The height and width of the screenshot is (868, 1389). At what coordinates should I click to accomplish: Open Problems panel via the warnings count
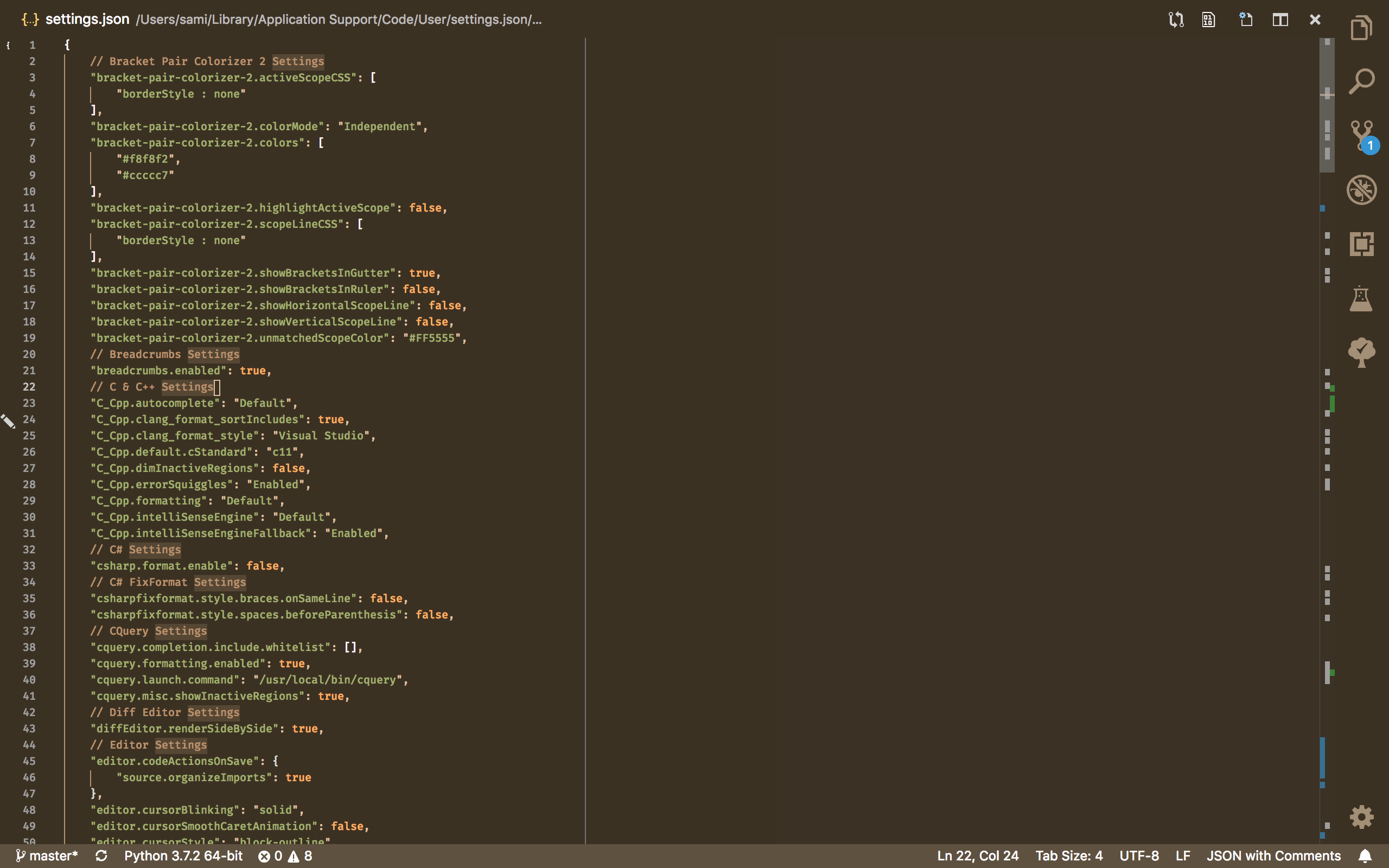tap(286, 856)
